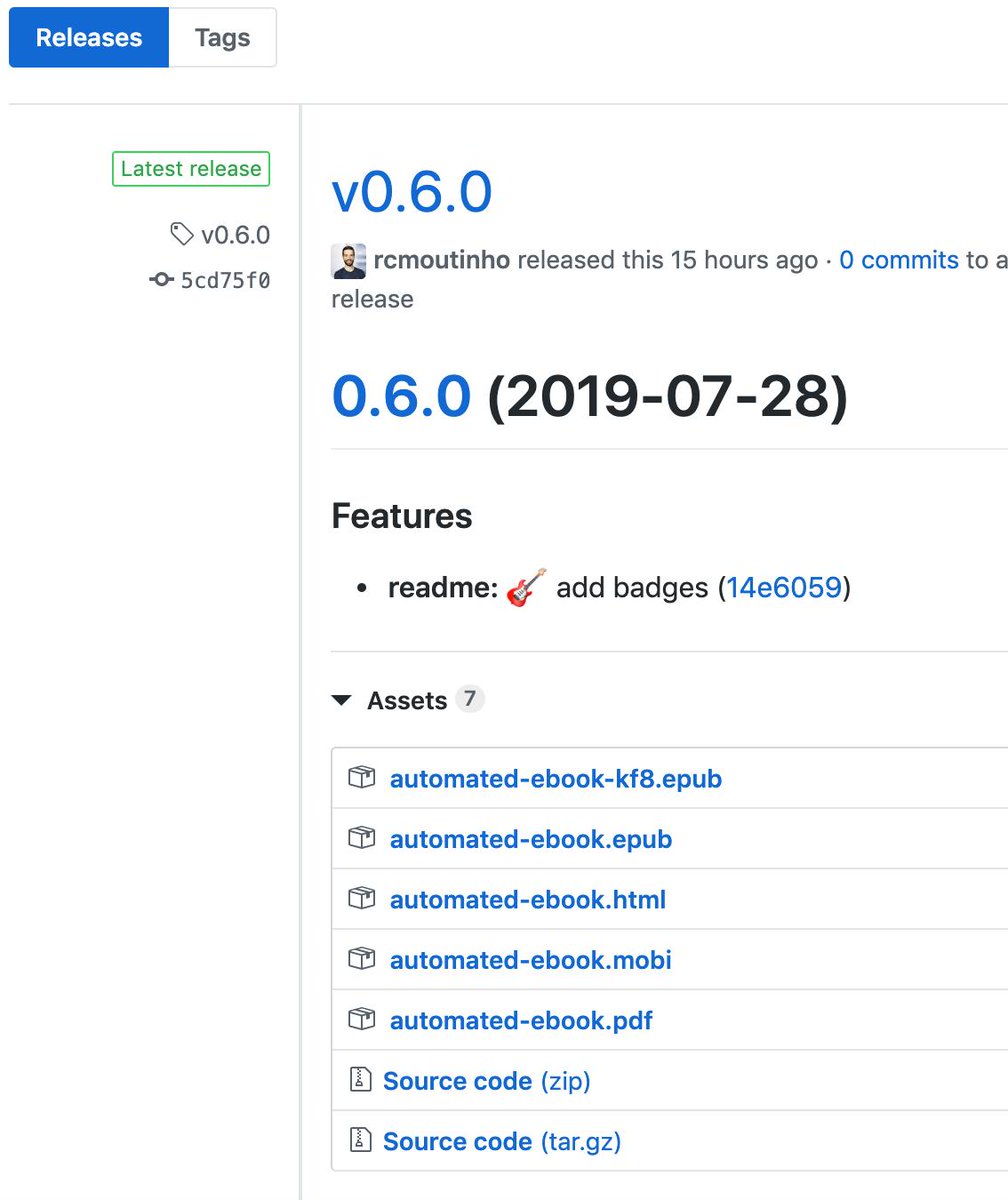Click package icon for automated-ebook.epub
Screen dimensions: 1008x1200
[x=361, y=838]
